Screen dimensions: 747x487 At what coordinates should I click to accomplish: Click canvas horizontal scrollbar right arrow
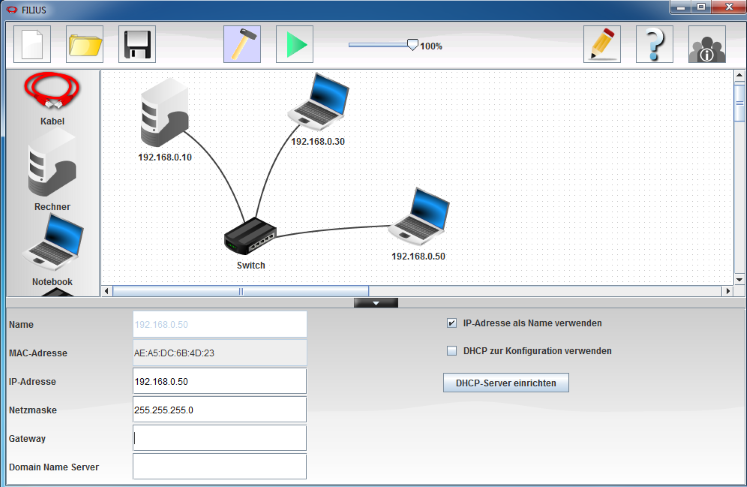click(x=727, y=291)
